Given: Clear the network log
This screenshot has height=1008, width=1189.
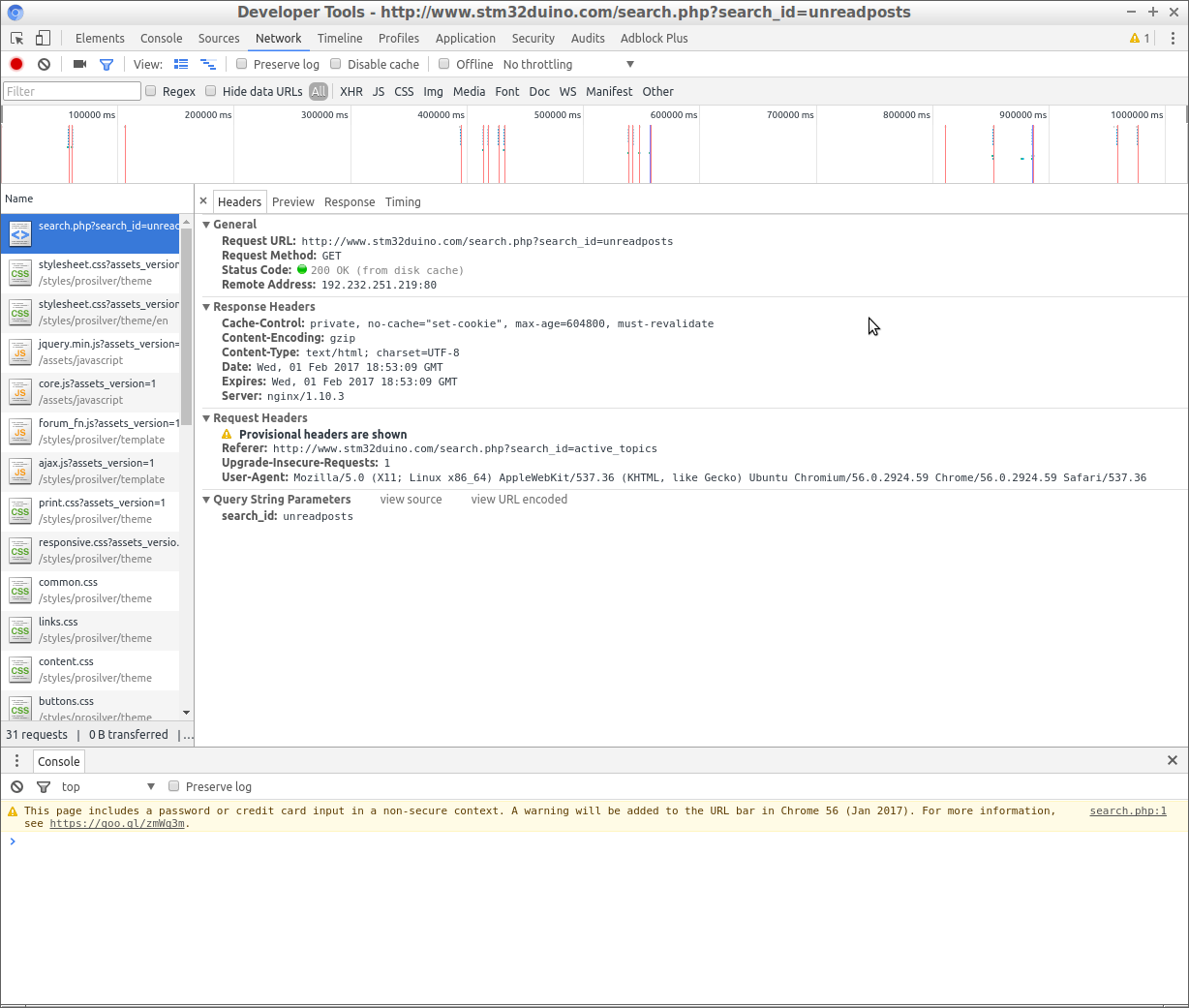Looking at the screenshot, I should click(x=44, y=64).
